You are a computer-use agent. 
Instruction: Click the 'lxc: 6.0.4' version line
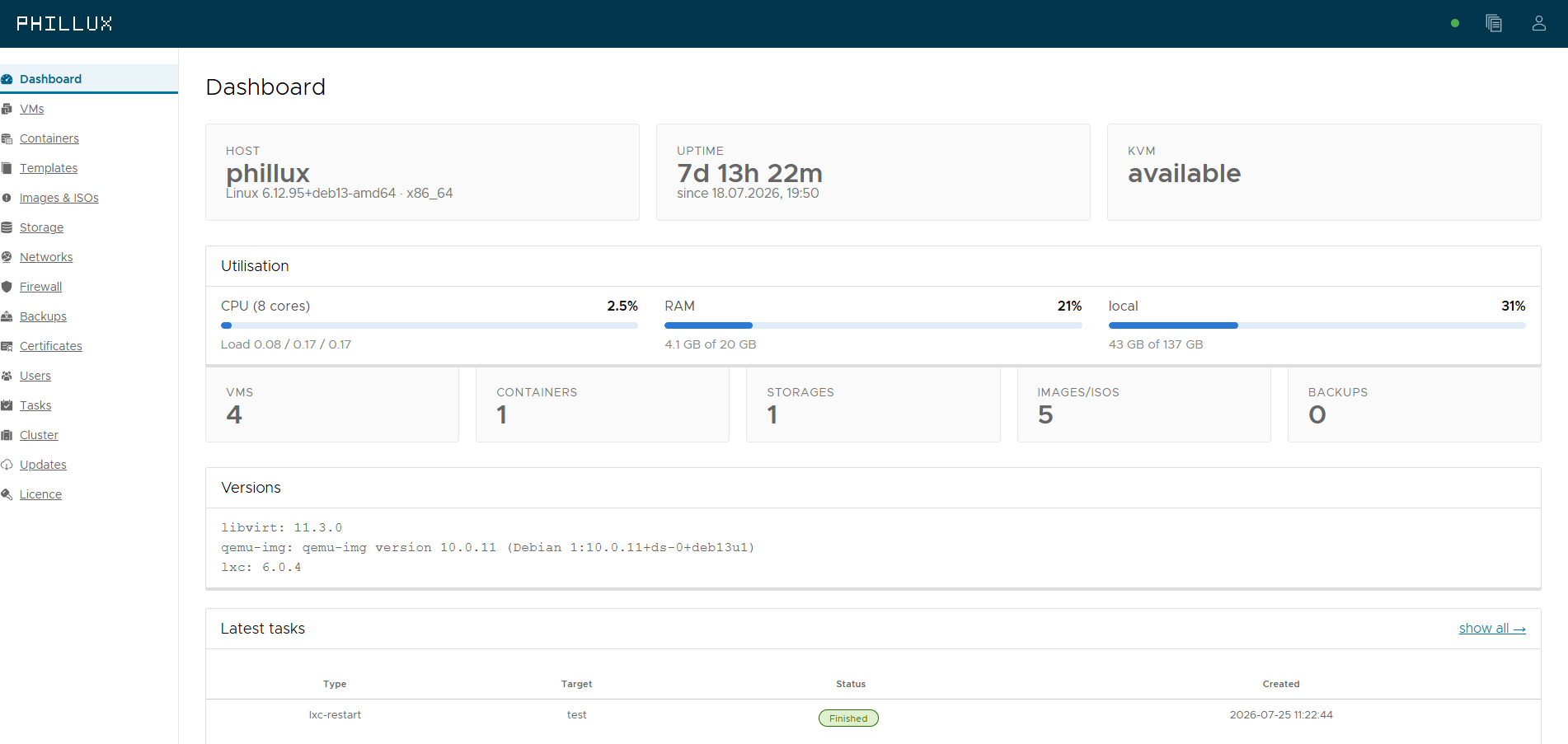(x=261, y=567)
